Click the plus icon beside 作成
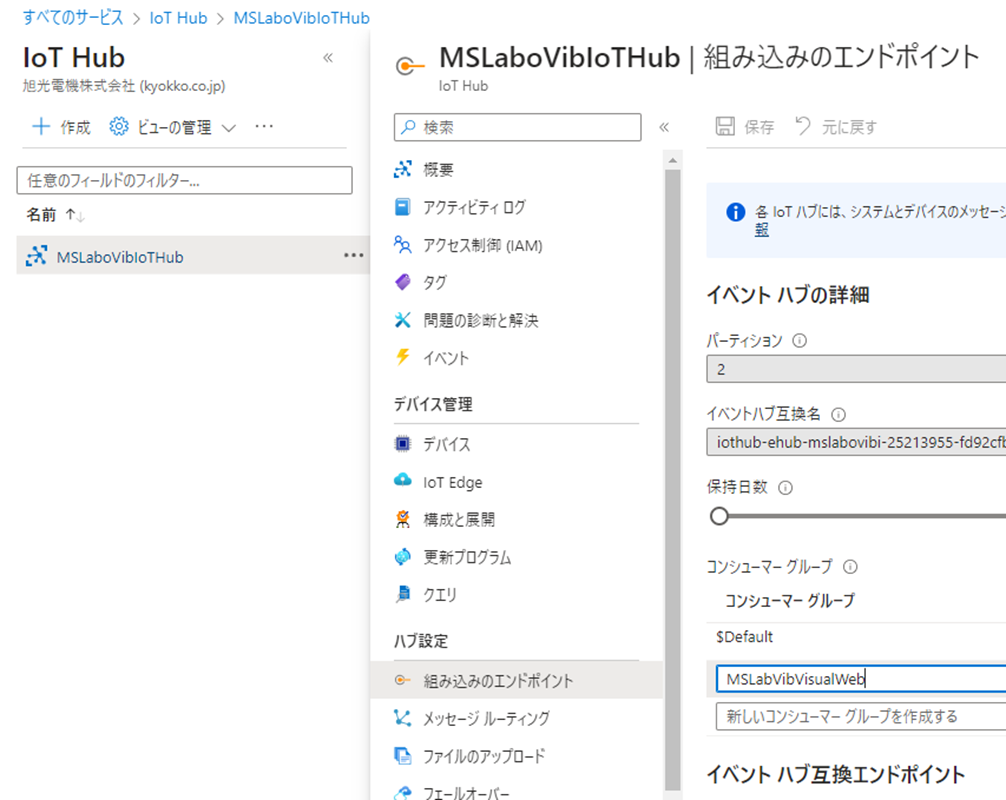The width and height of the screenshot is (1006, 800). pos(41,126)
